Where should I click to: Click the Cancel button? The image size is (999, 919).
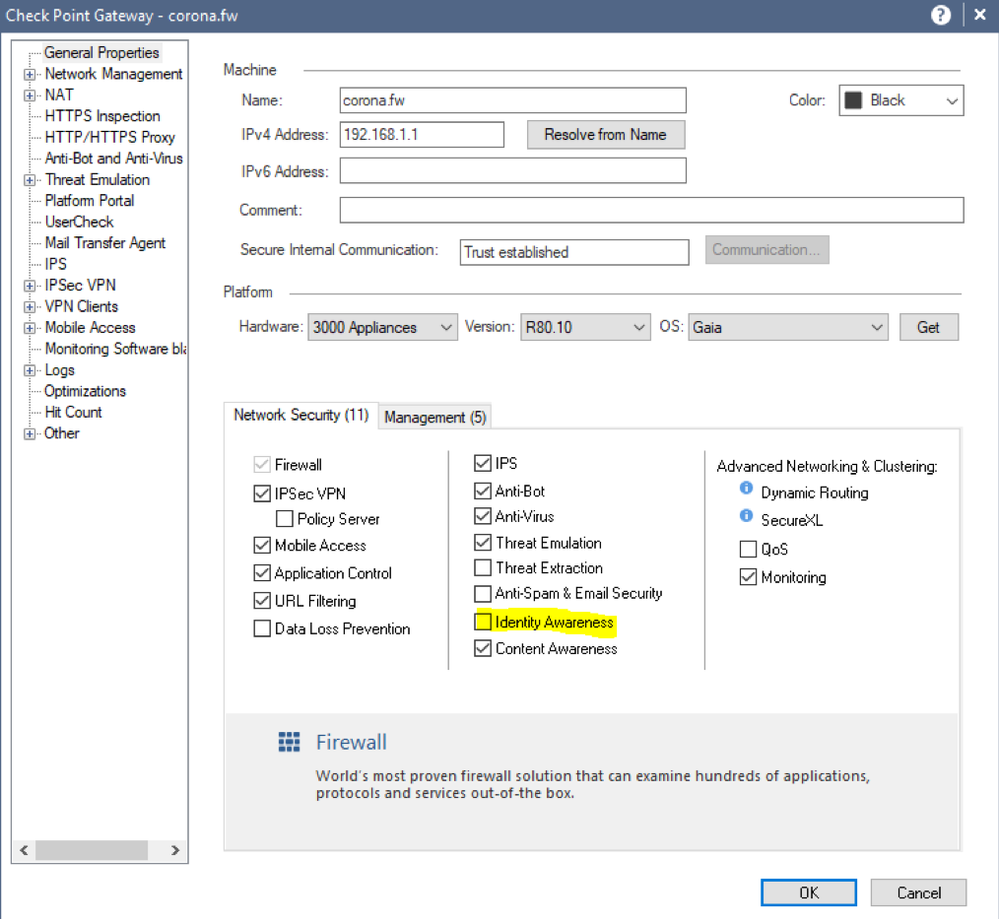[918, 893]
